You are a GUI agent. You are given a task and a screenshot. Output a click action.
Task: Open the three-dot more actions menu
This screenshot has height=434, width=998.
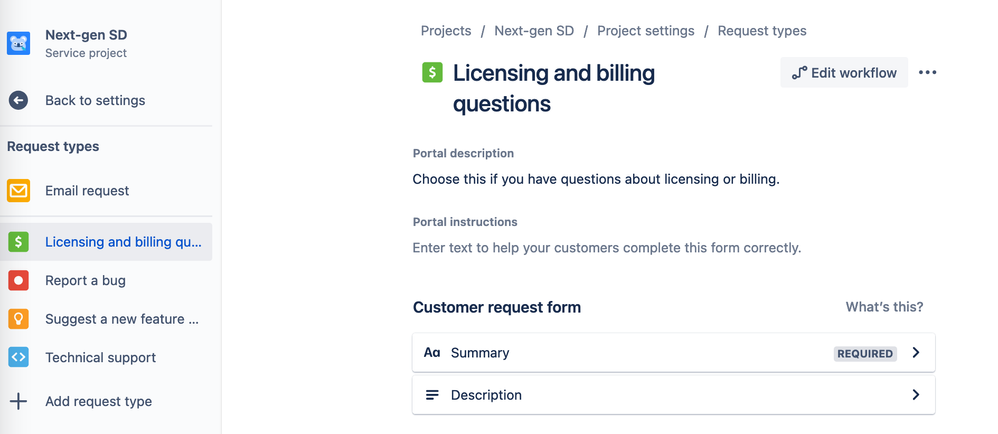coord(927,73)
